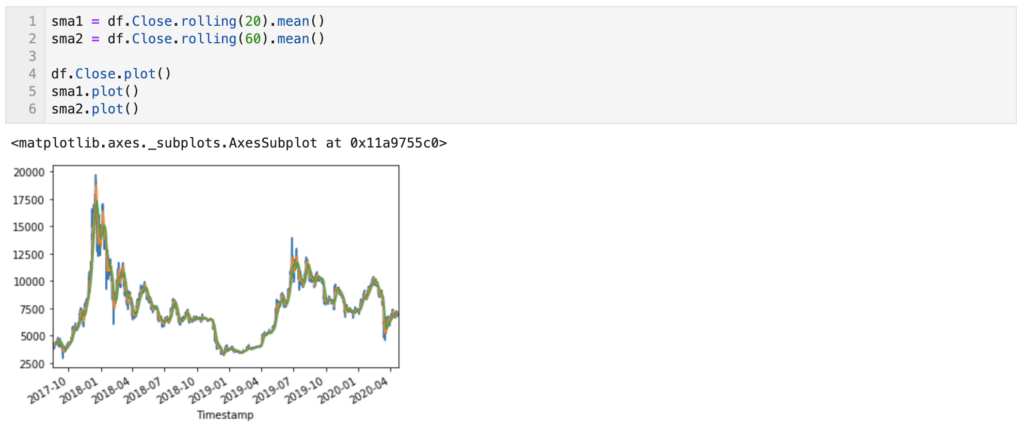The width and height of the screenshot is (1024, 425).
Task: Click the 20000 y-axis label
Action: 30,172
